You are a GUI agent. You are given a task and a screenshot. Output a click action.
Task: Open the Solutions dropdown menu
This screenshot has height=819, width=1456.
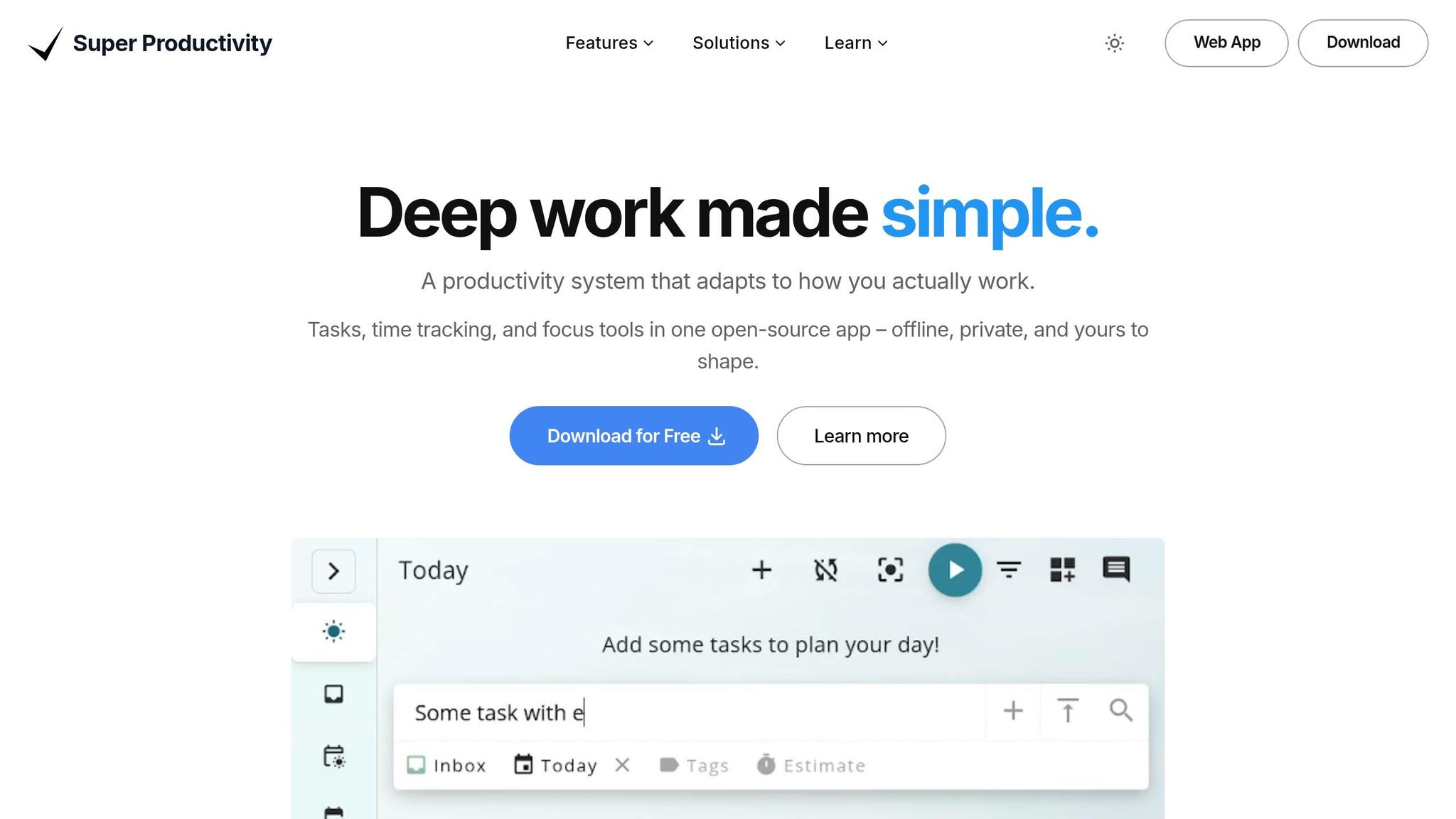coord(739,43)
